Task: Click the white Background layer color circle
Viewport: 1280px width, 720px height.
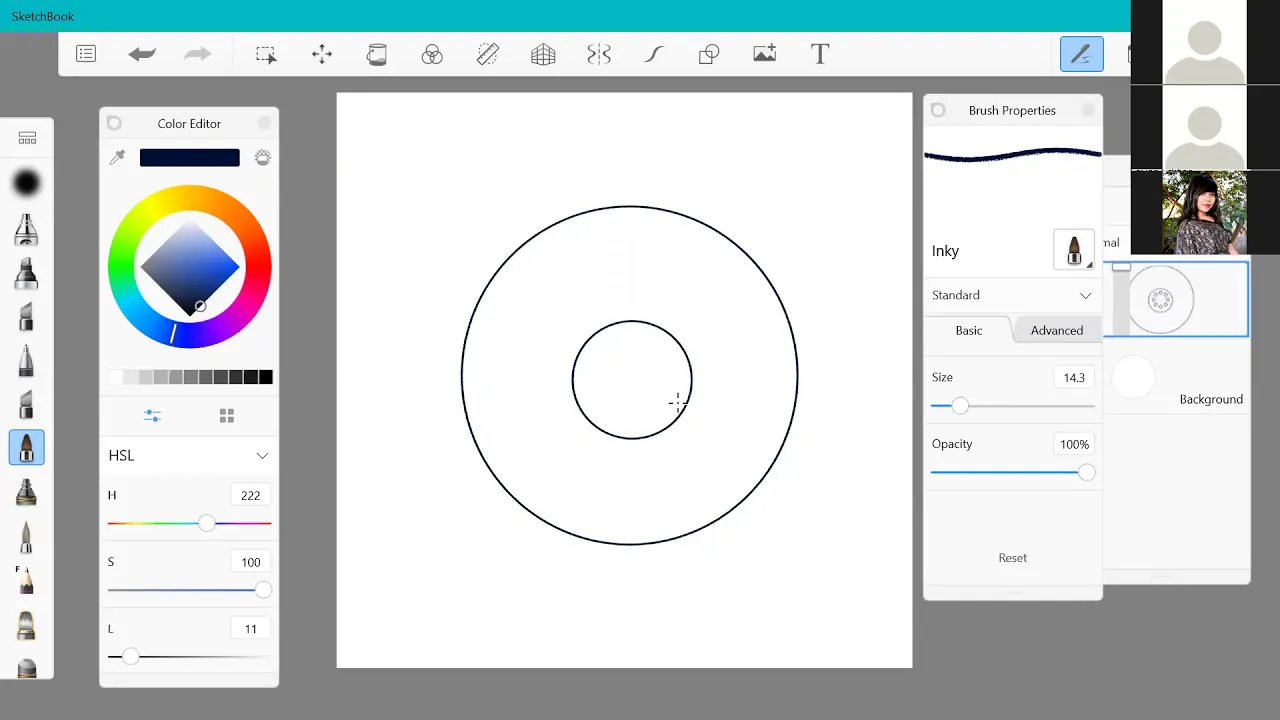Action: click(x=1132, y=379)
